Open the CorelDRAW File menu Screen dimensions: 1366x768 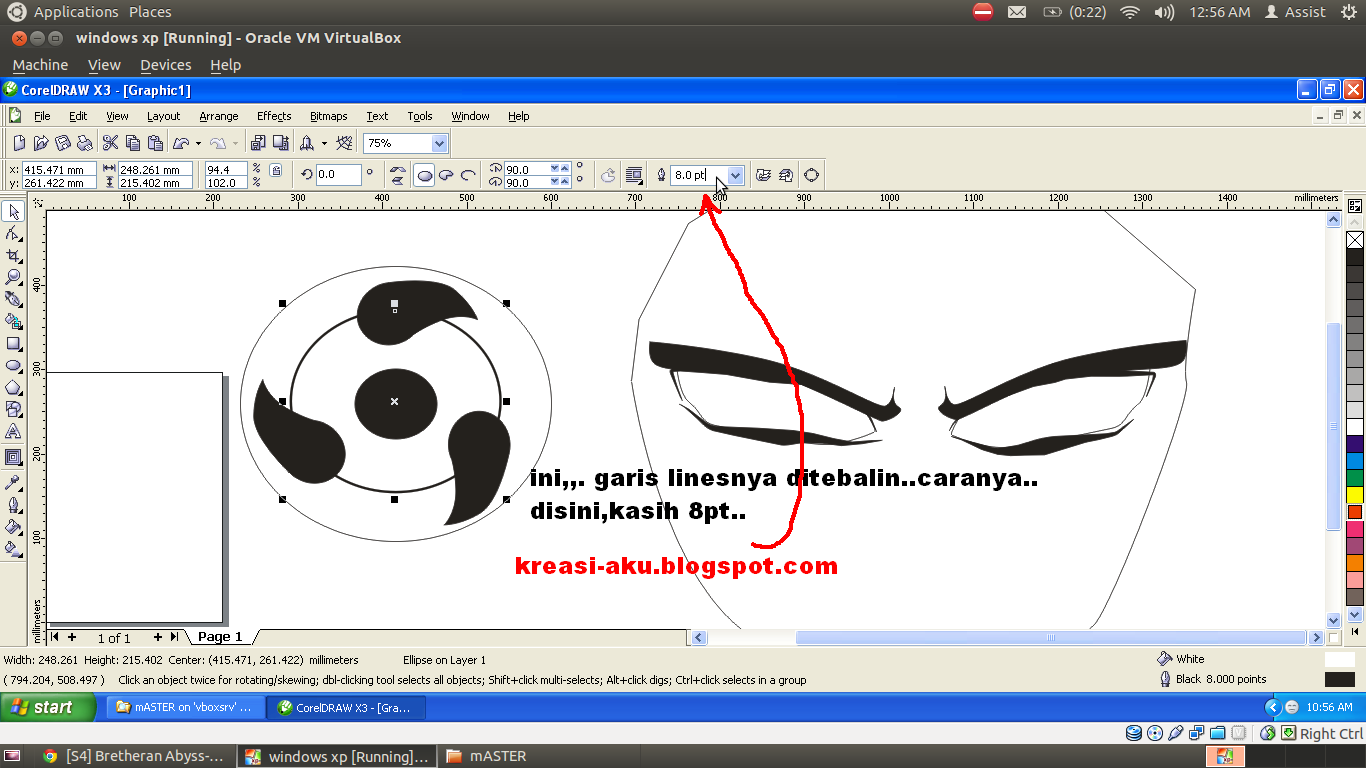[42, 116]
